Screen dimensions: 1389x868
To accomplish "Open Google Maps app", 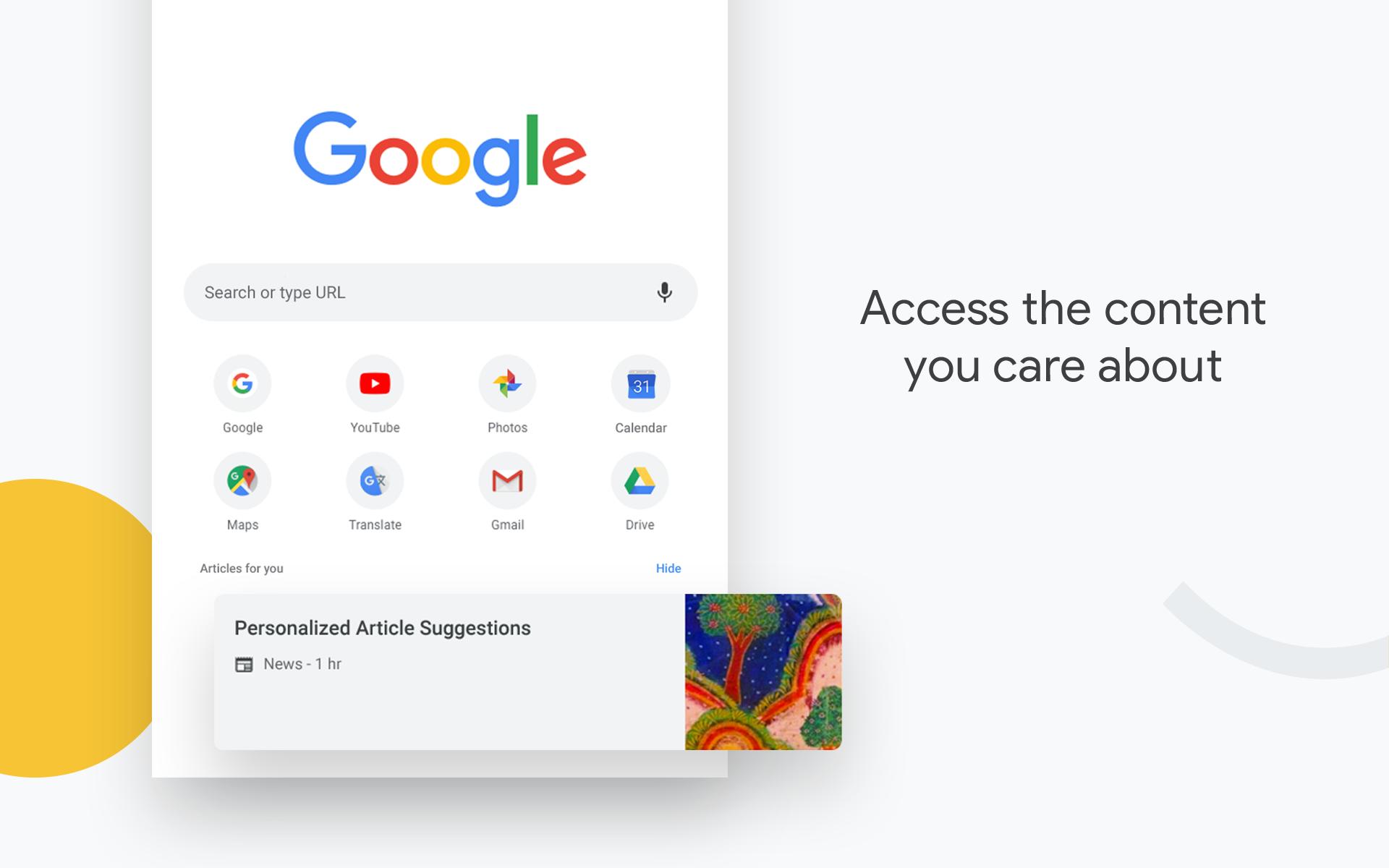I will click(x=242, y=482).
